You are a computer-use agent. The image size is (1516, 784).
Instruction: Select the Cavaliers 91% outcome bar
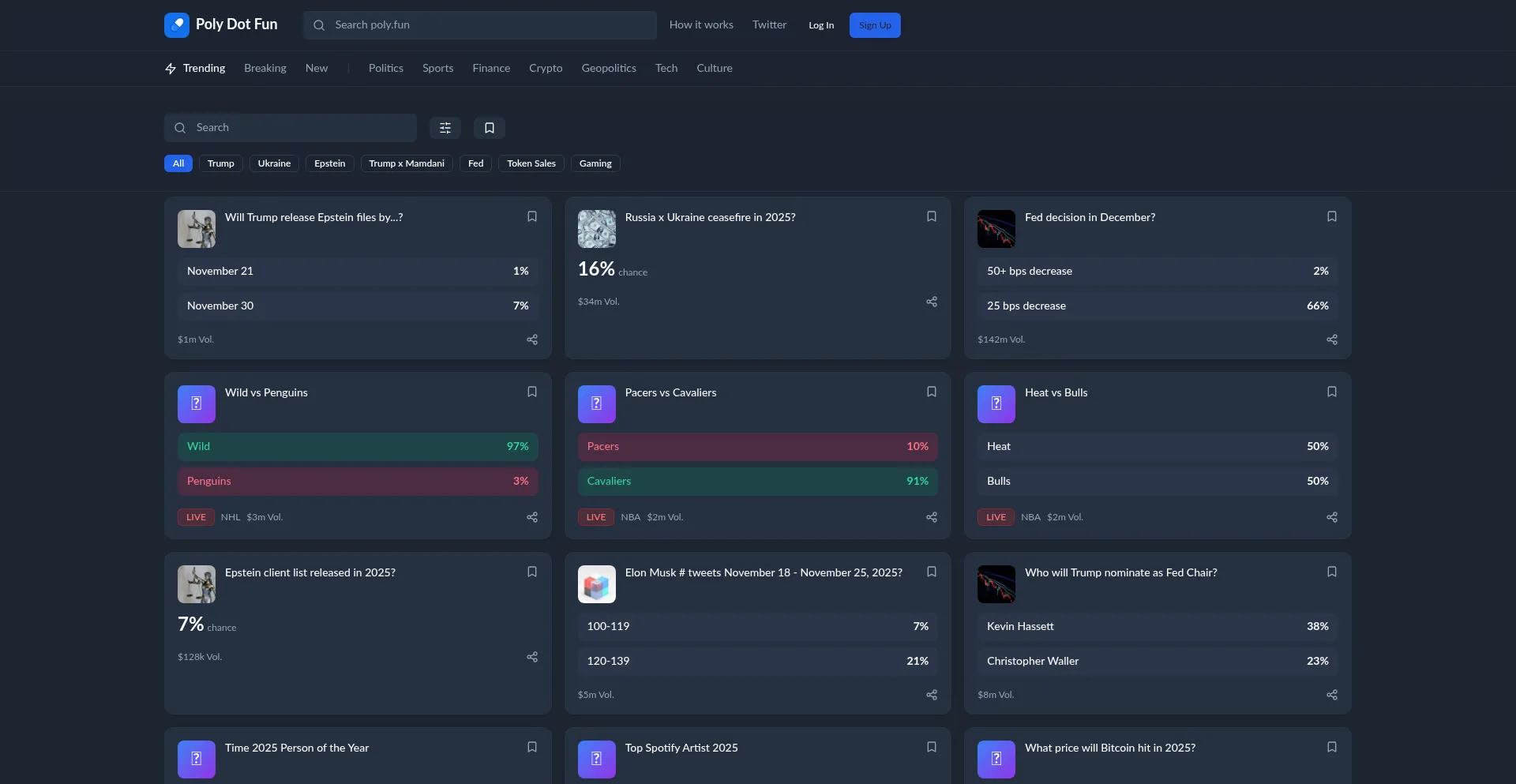(x=757, y=481)
